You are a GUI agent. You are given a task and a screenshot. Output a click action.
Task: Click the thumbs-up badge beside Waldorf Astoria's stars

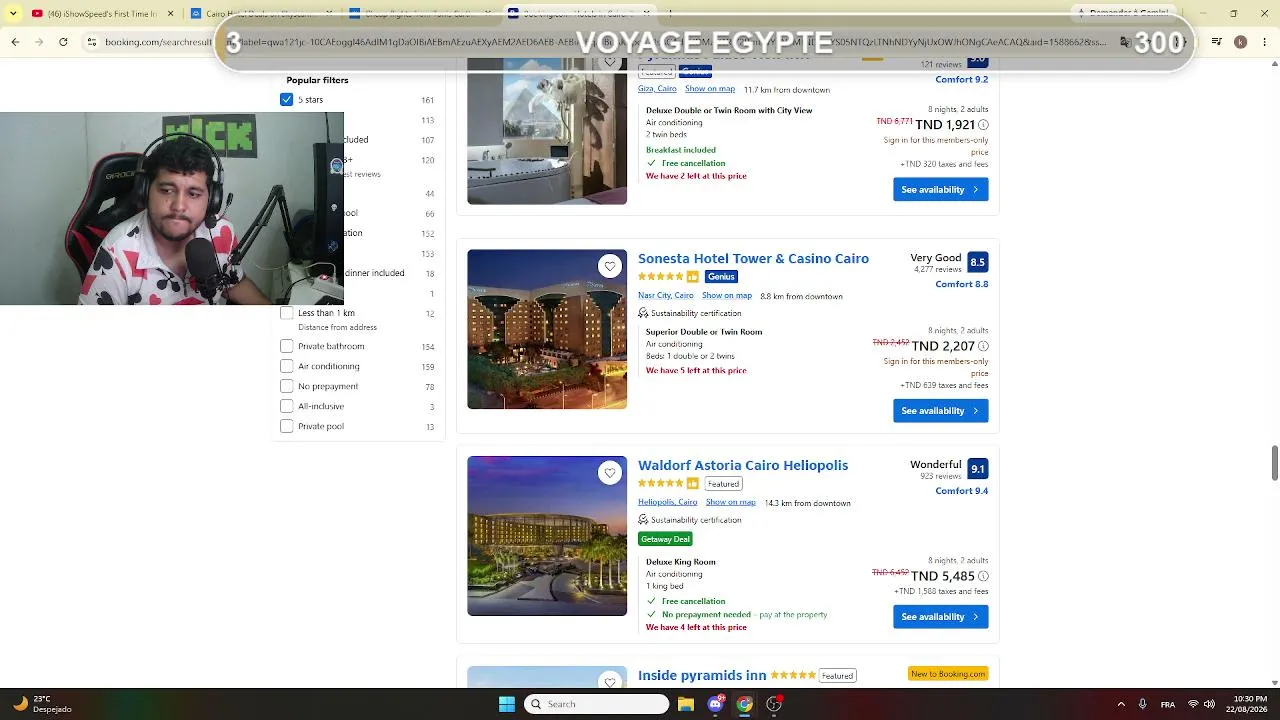[x=692, y=484]
